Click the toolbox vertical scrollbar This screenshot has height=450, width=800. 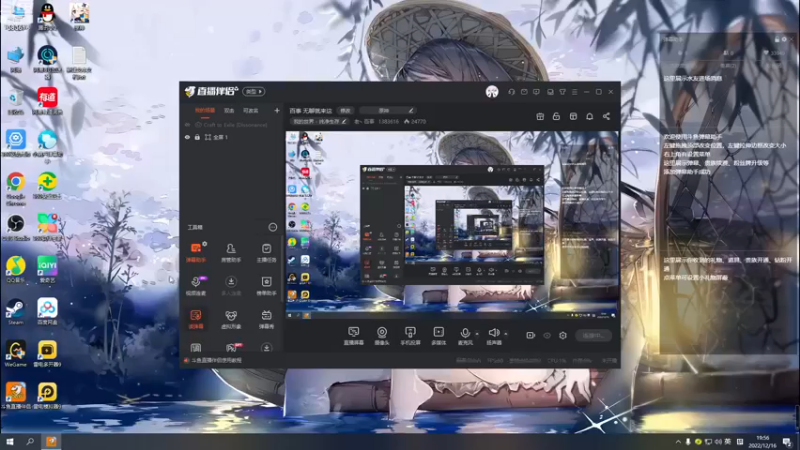click(x=281, y=269)
